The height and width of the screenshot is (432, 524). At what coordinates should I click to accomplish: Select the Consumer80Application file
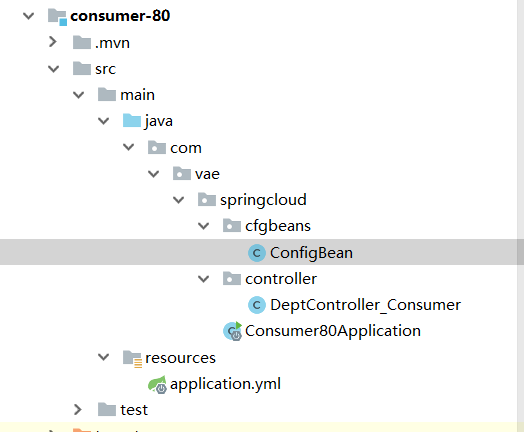333,331
